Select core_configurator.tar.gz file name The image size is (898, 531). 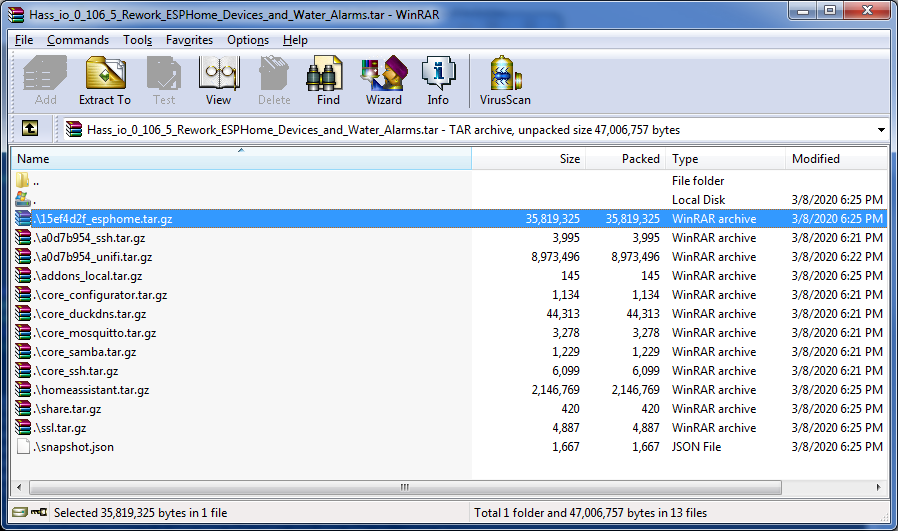[100, 294]
